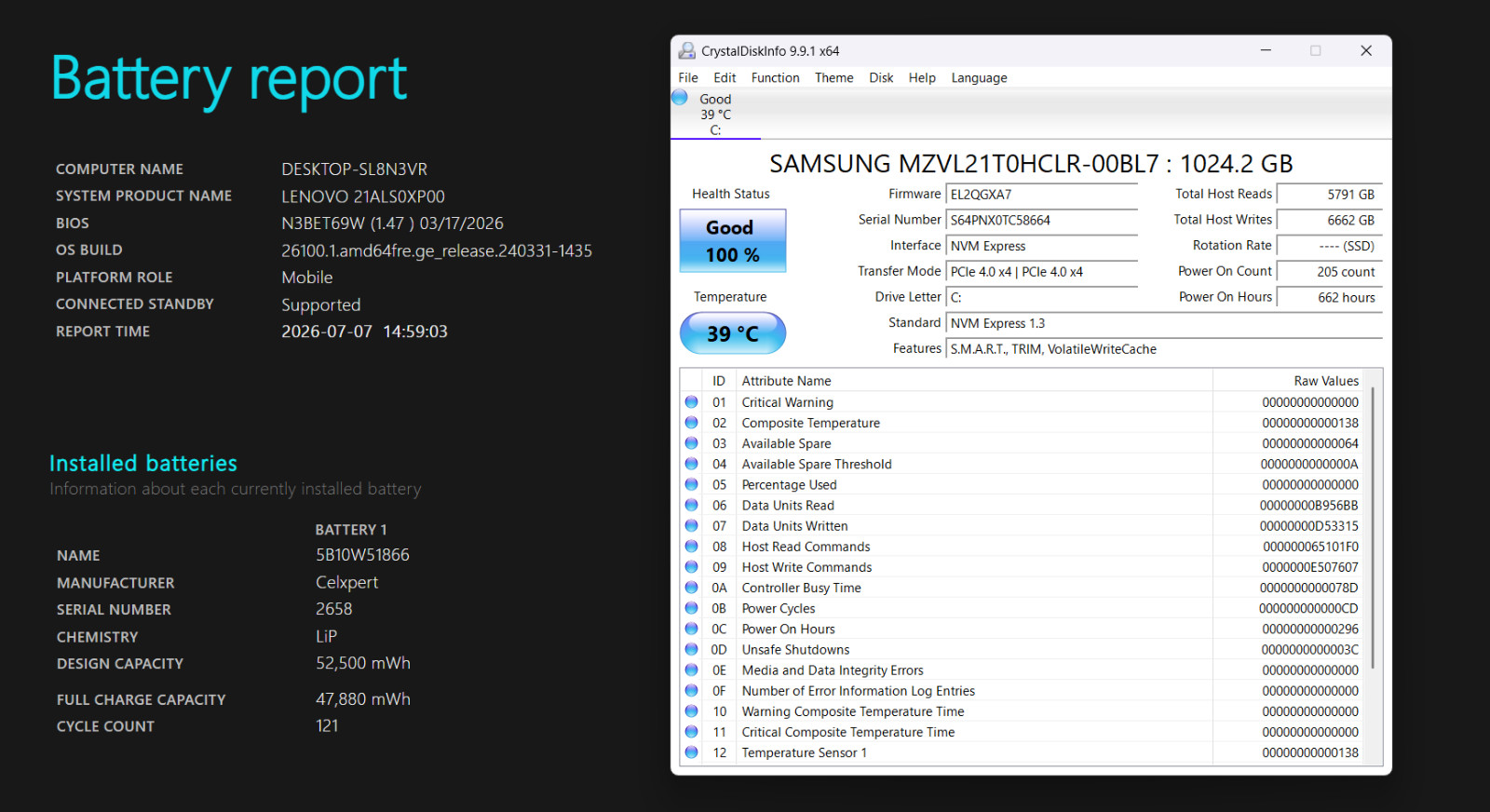1490x812 pixels.
Task: Open the Language menu
Action: (979, 78)
